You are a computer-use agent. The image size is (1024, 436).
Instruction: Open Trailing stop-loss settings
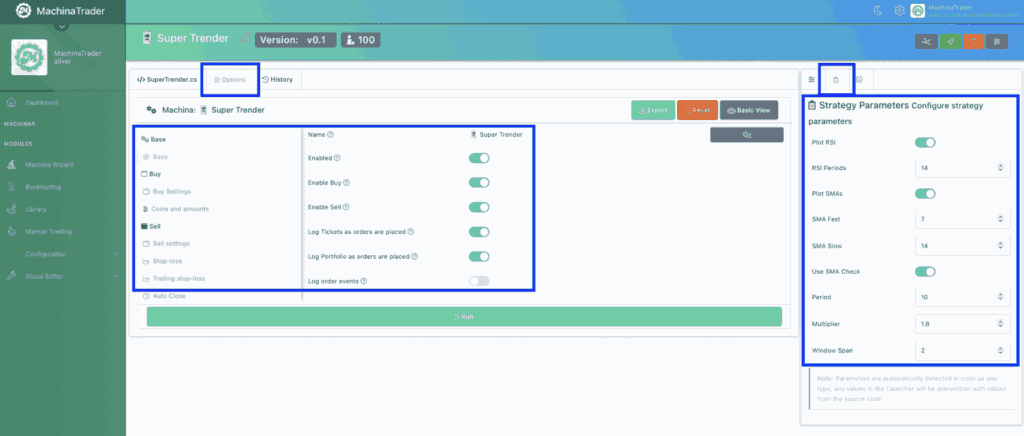coord(173,279)
